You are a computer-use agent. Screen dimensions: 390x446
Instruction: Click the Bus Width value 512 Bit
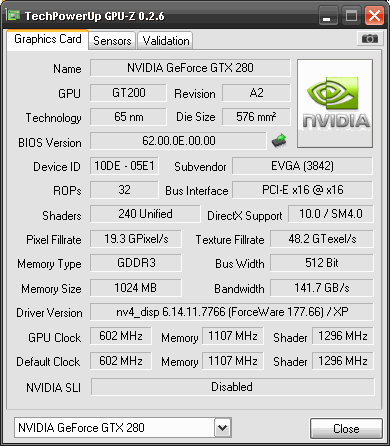pyautogui.click(x=322, y=263)
